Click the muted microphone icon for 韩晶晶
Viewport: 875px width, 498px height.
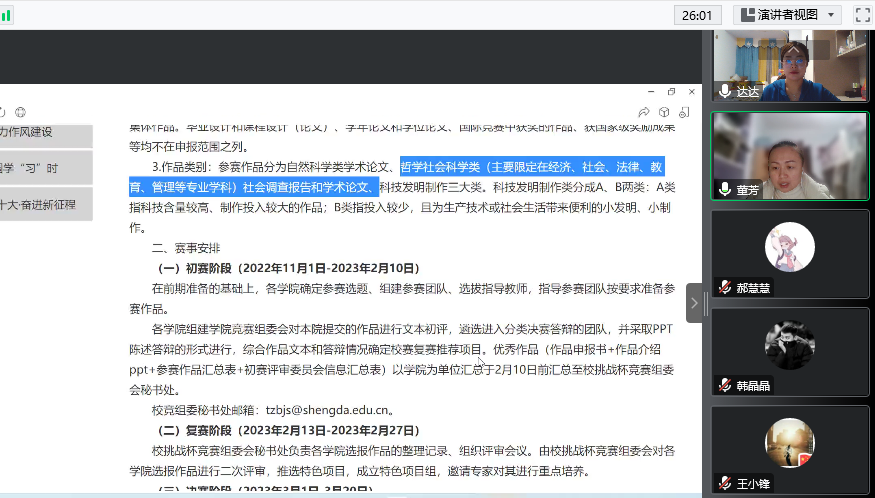click(x=725, y=385)
